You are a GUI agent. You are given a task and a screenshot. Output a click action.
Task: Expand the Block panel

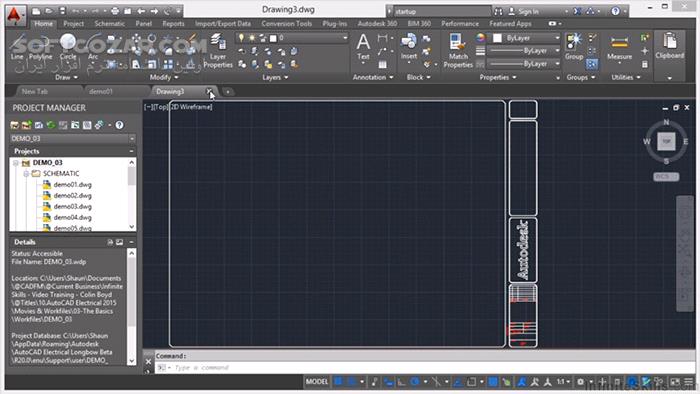[x=418, y=77]
